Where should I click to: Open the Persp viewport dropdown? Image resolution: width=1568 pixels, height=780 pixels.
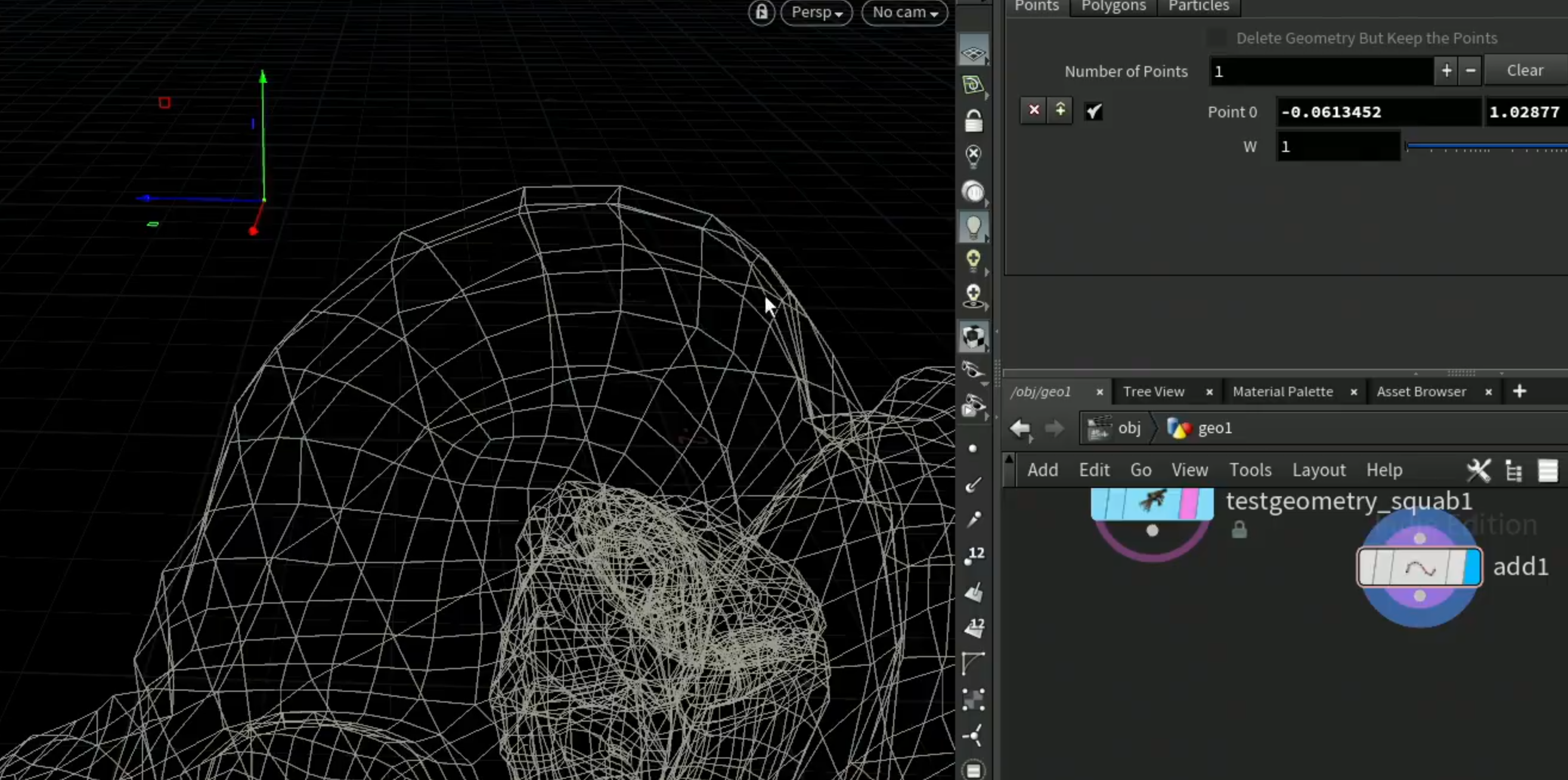pos(816,12)
